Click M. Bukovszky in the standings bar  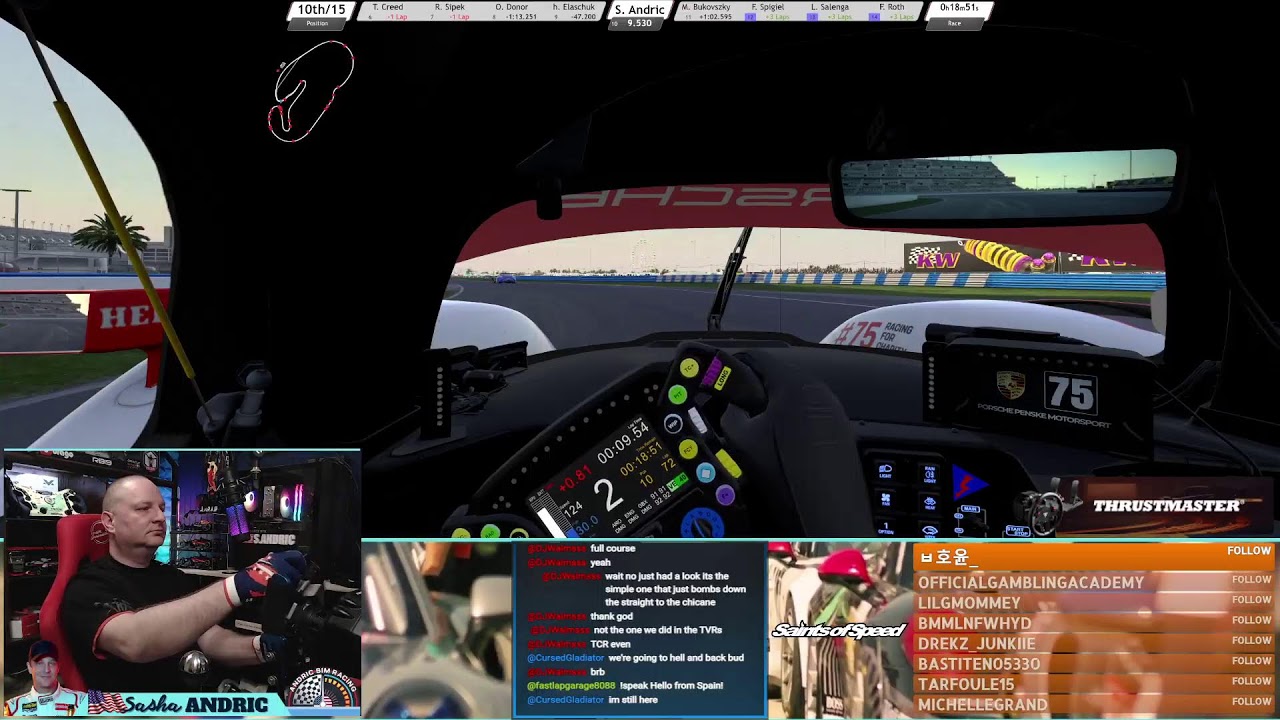tap(705, 12)
